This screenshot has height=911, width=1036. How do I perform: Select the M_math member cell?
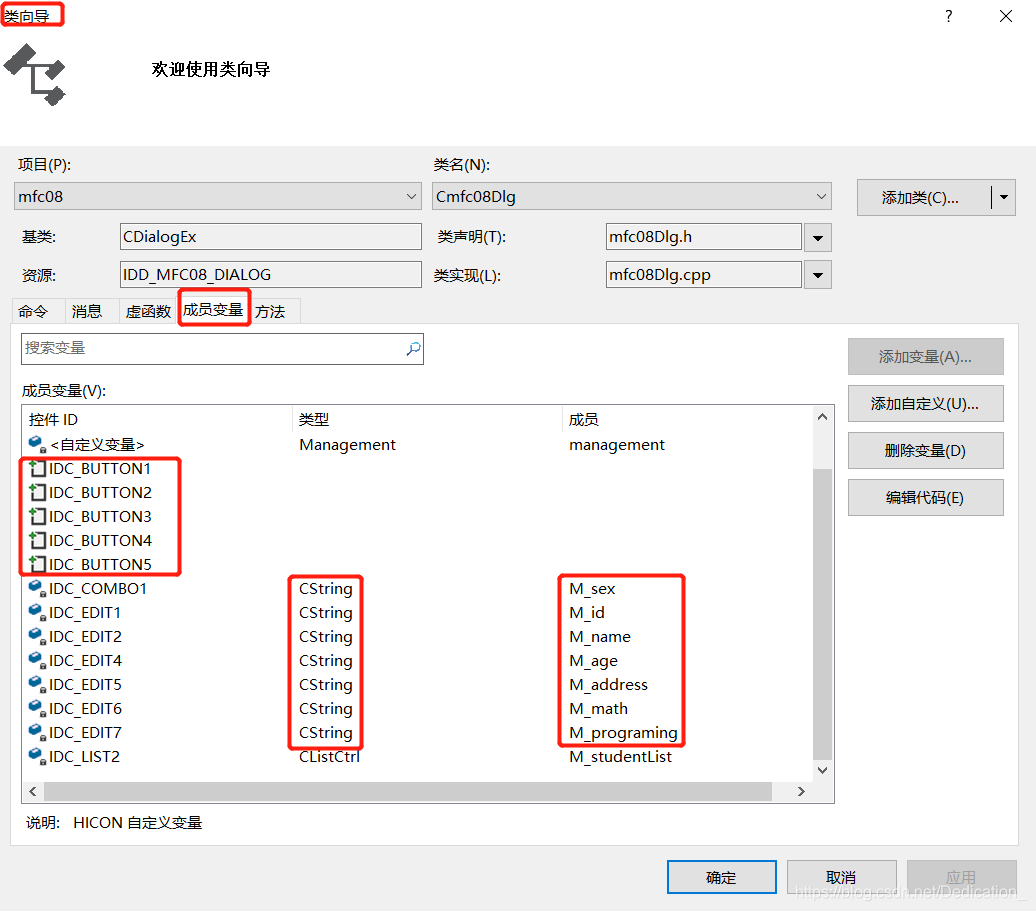point(599,708)
